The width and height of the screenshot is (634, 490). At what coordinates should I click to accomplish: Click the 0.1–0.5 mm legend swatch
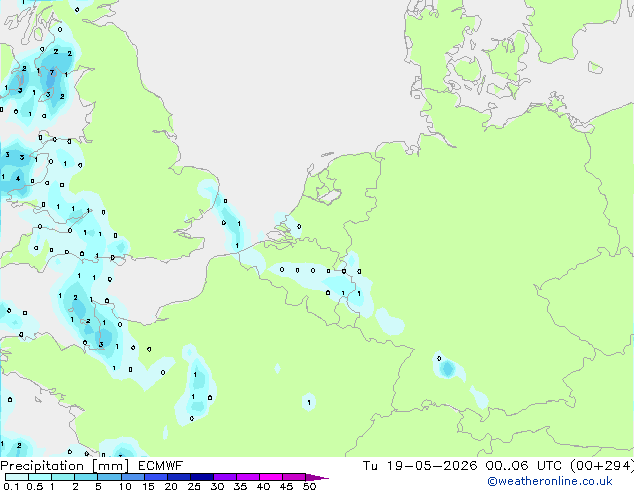pos(17,477)
